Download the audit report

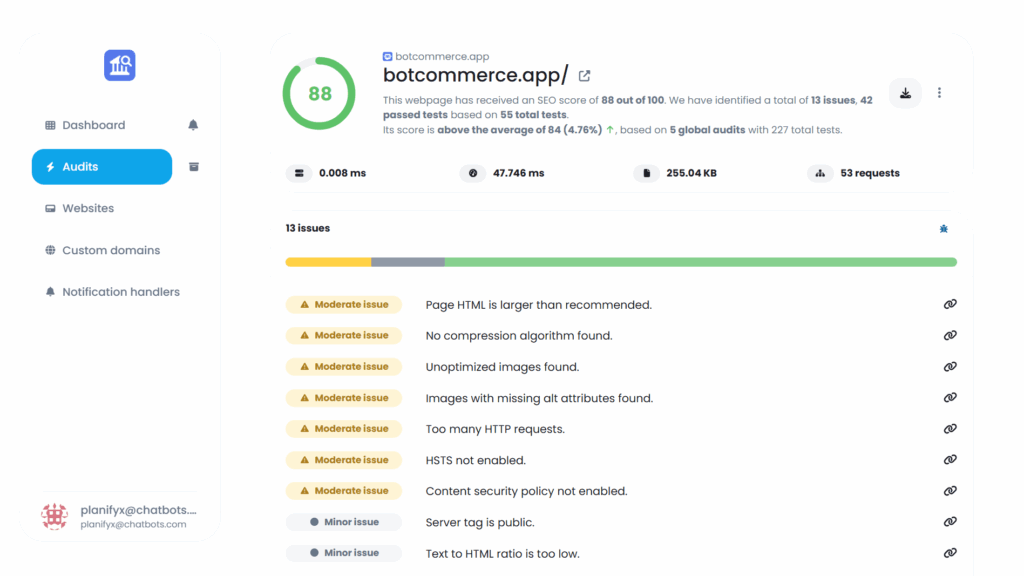point(905,93)
